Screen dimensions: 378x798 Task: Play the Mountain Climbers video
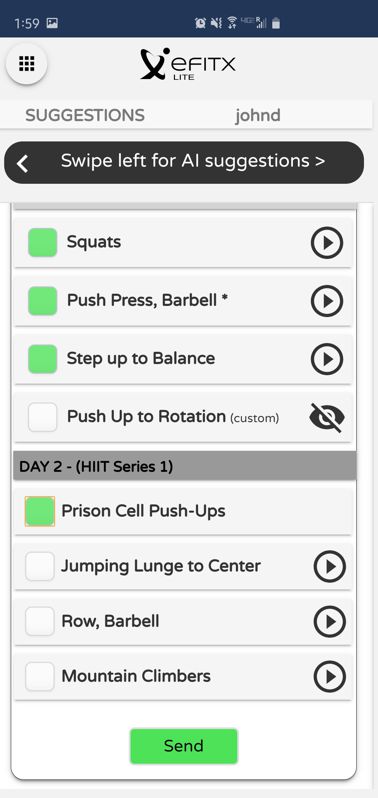pyautogui.click(x=329, y=676)
